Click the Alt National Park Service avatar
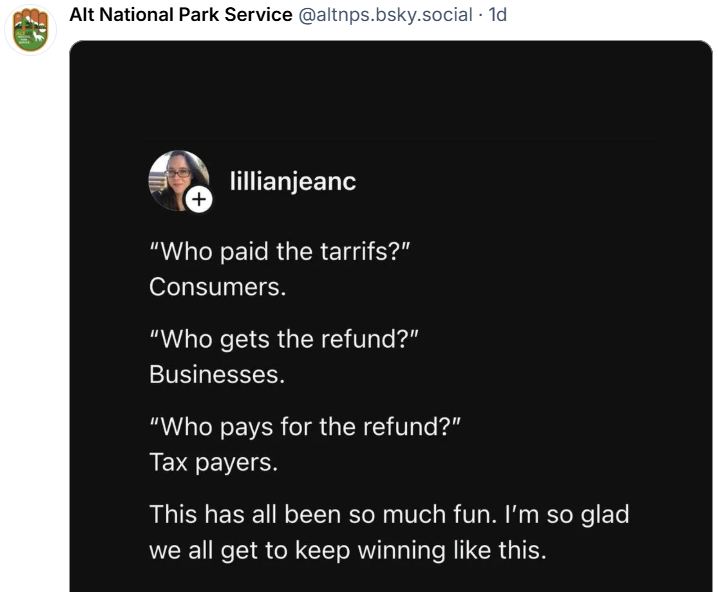The height and width of the screenshot is (592, 718). point(31,29)
